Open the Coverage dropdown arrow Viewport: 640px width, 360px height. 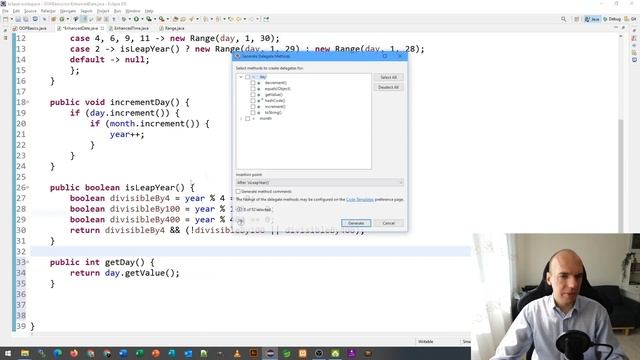point(155,19)
